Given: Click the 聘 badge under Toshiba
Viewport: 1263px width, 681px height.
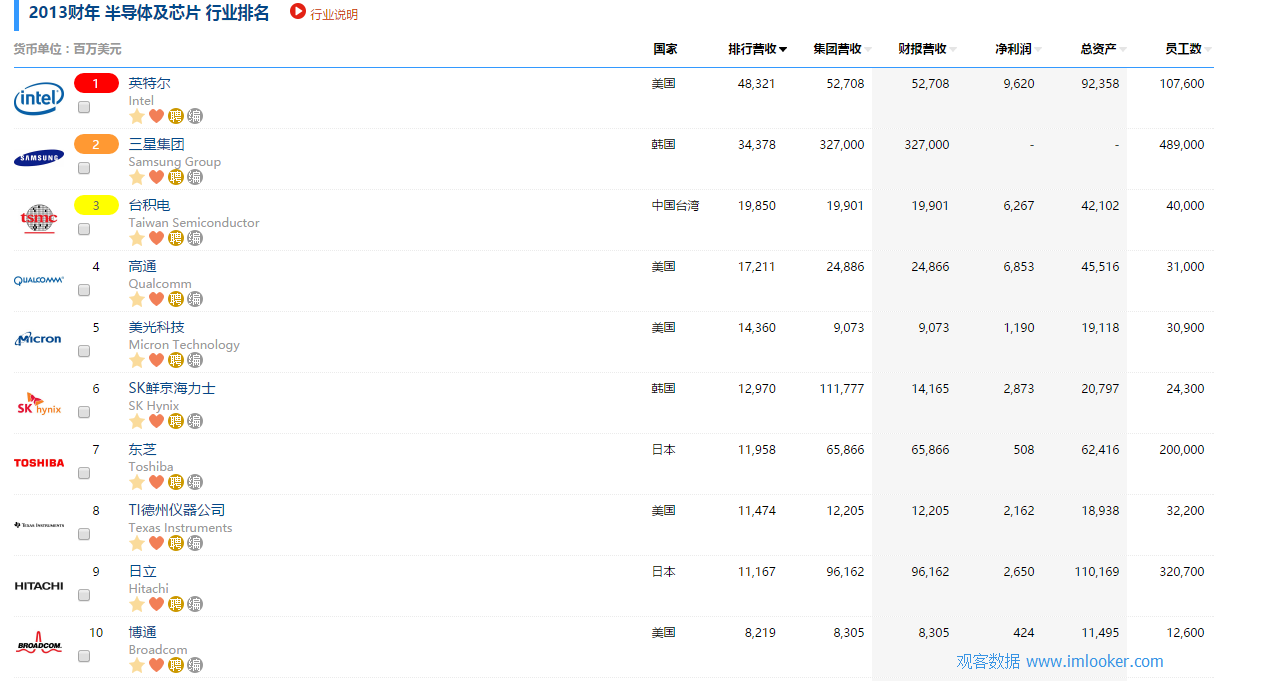Looking at the screenshot, I should tap(175, 482).
